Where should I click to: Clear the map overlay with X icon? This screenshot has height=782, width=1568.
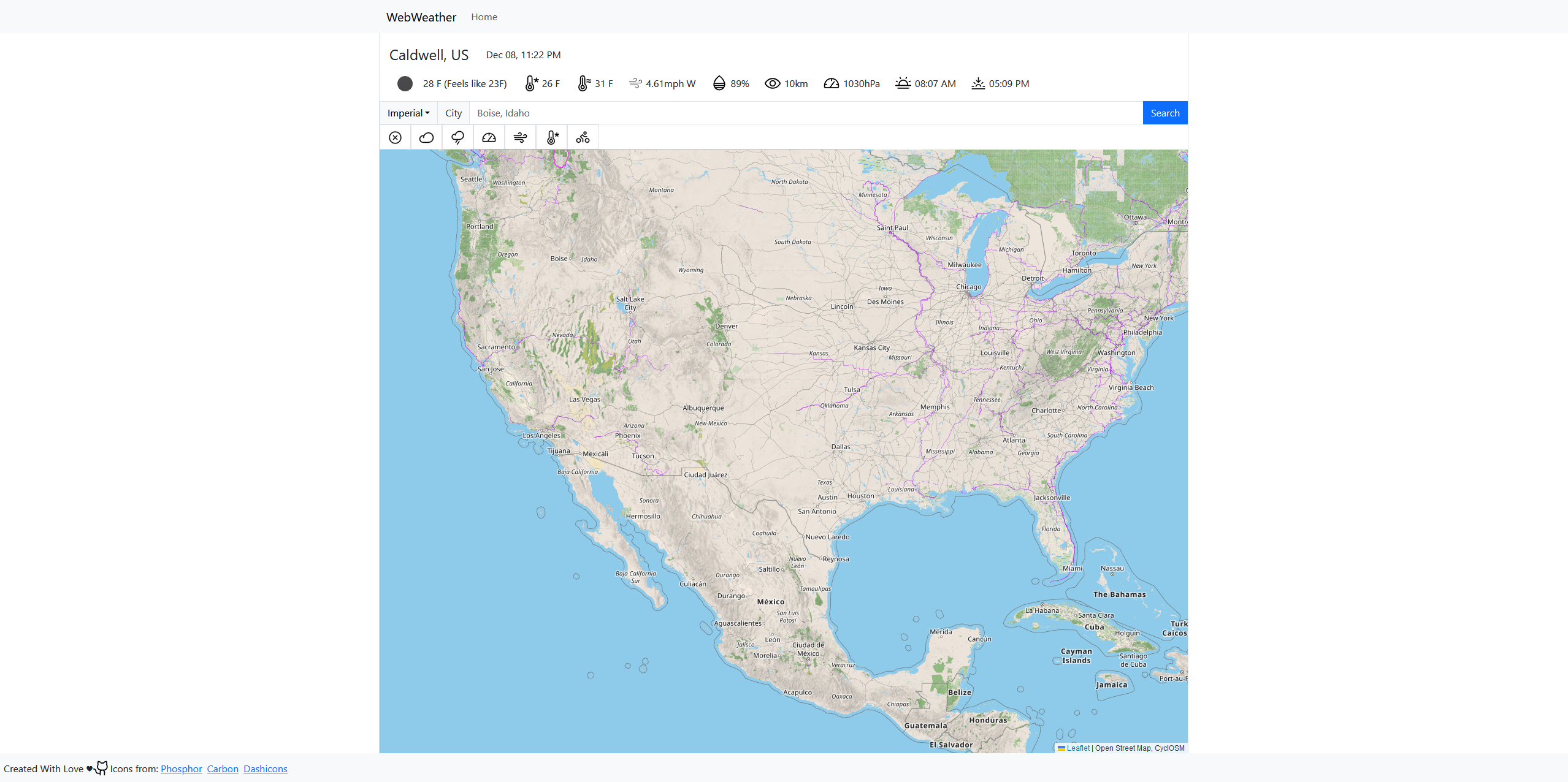[395, 137]
